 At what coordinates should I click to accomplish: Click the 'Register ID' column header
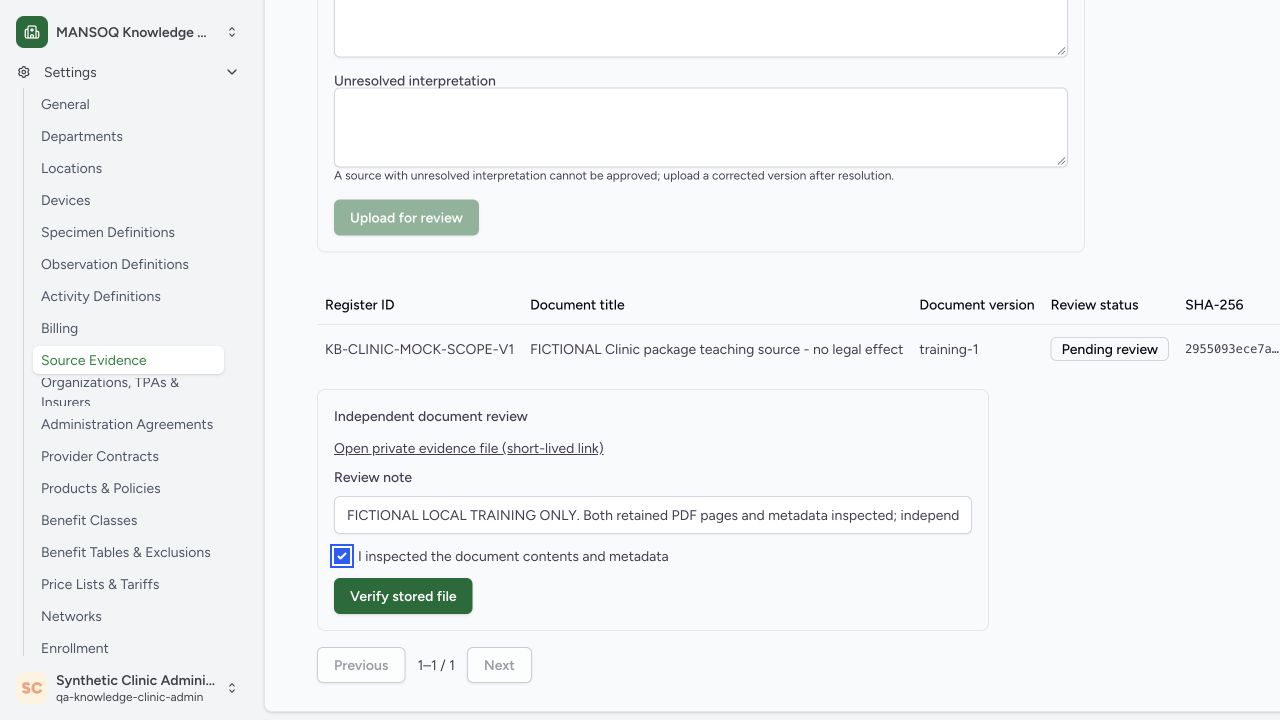360,305
